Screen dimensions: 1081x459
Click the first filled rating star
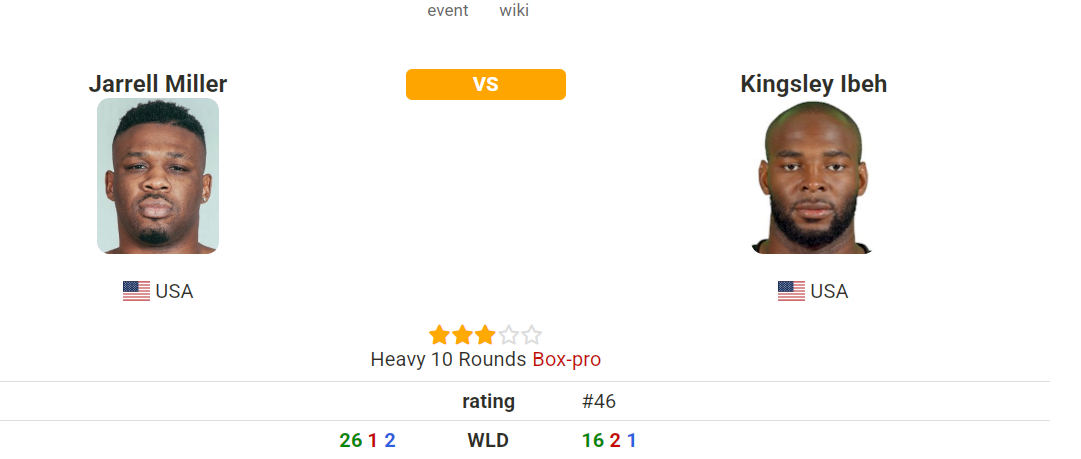[439, 335]
